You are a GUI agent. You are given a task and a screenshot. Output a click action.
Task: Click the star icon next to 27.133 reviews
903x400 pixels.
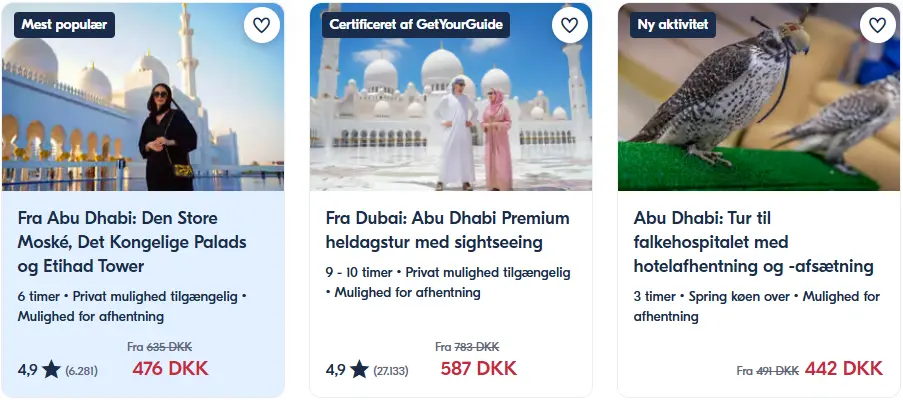pyautogui.click(x=359, y=369)
